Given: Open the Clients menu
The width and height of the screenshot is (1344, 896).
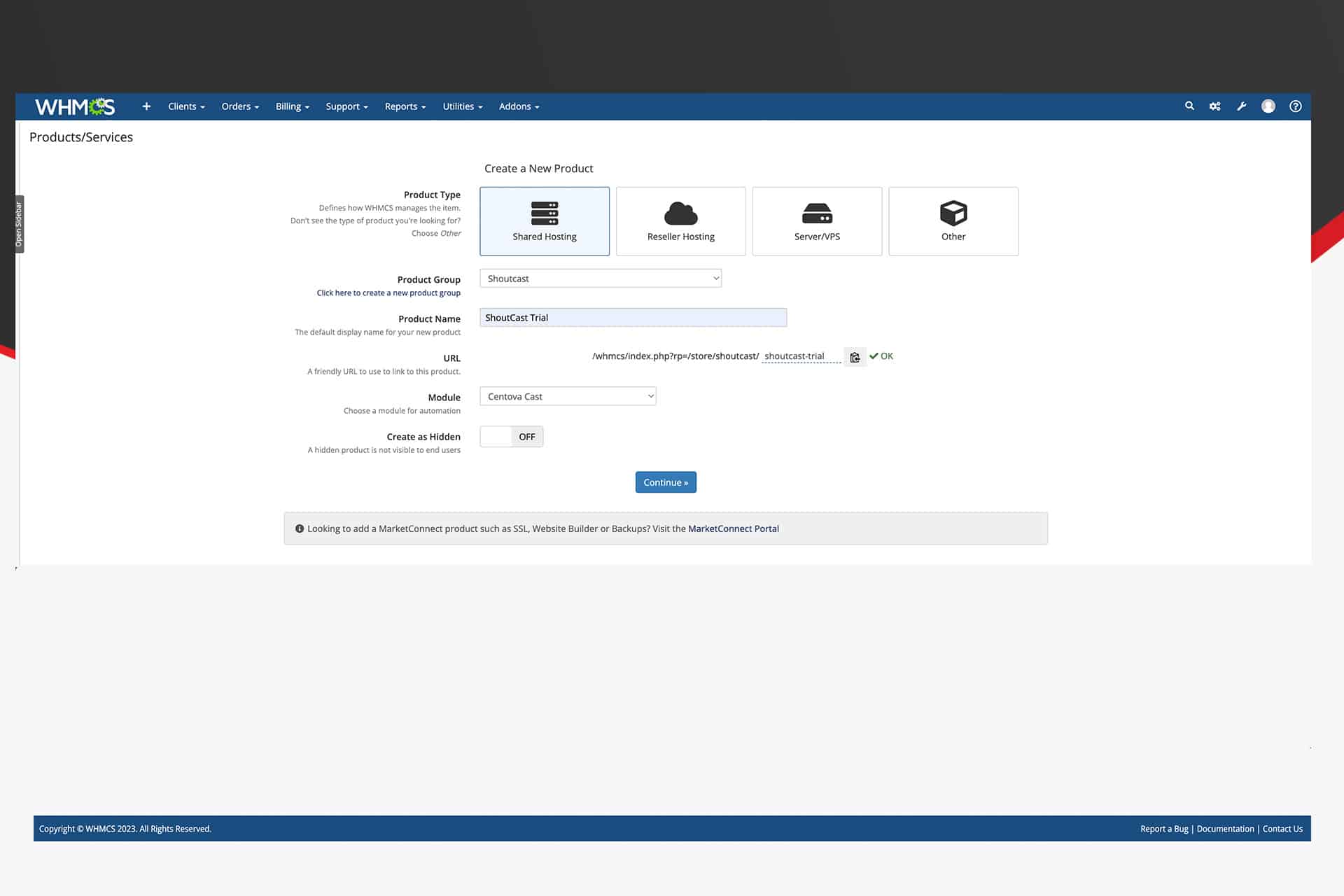Looking at the screenshot, I should [186, 106].
